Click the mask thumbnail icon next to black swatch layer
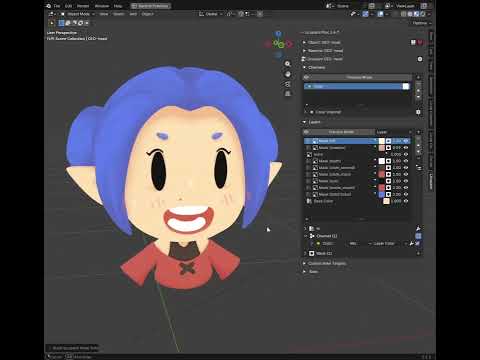Image resolution: width=480 pixels, height=360 pixels. coord(388,181)
